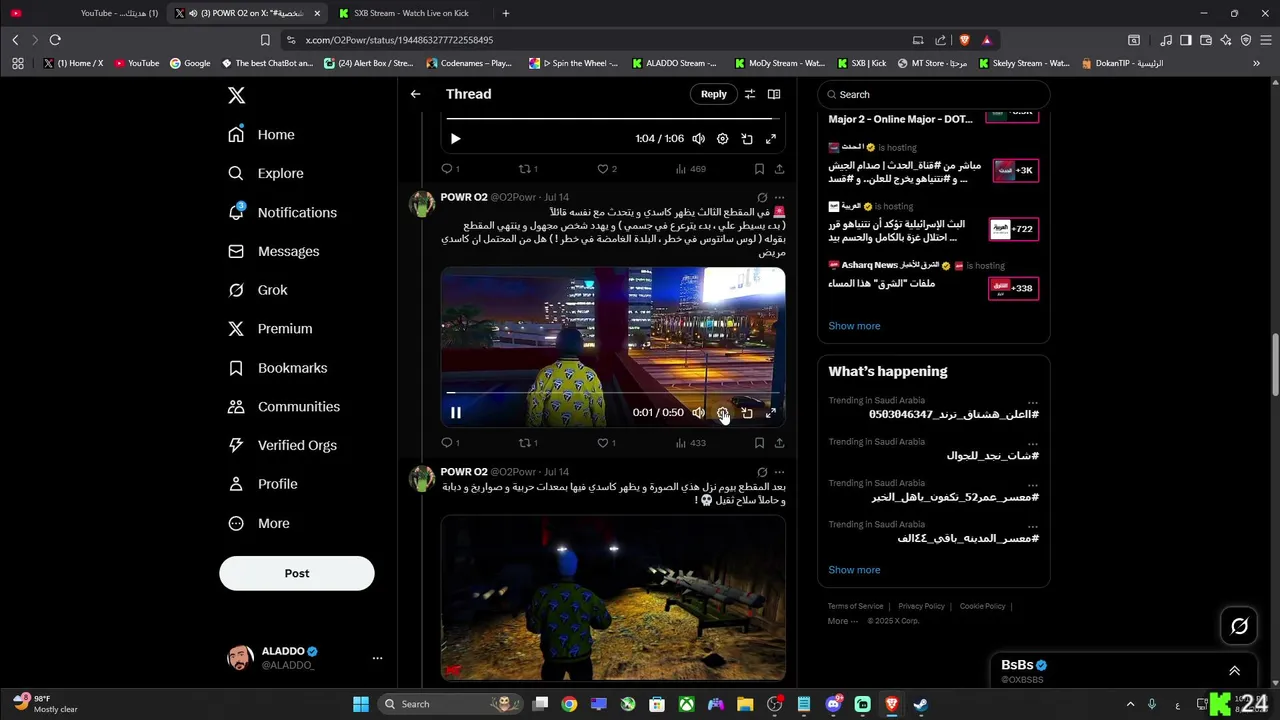The image size is (1280, 720).
Task: Enter fullscreen on the 0:50 video
Action: 771,413
